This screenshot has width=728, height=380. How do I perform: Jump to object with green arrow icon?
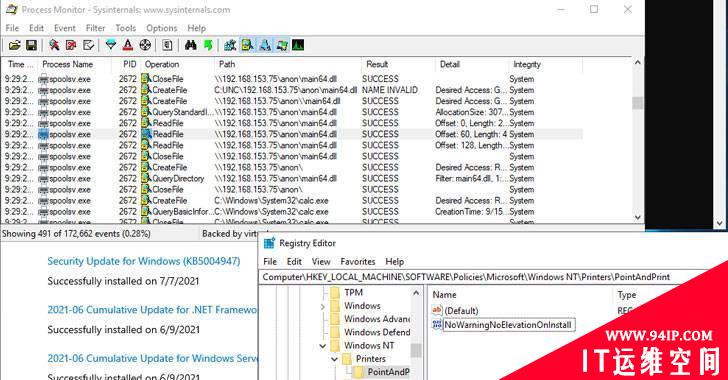click(208, 45)
